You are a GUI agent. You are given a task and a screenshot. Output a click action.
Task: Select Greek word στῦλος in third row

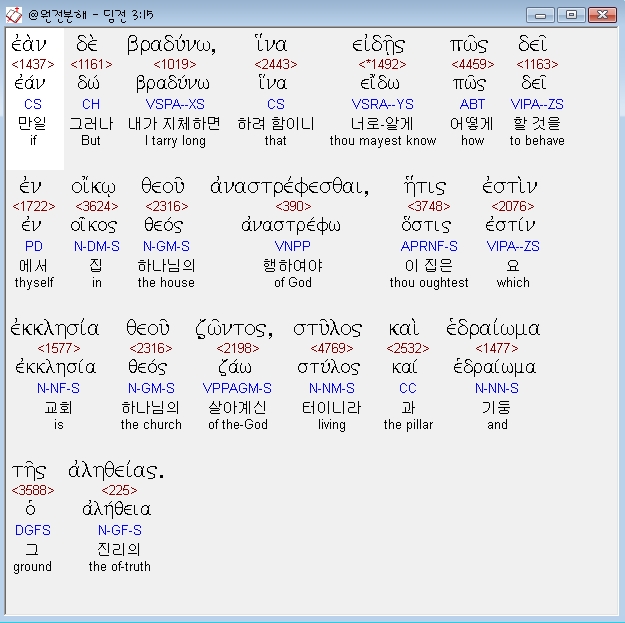[328, 329]
